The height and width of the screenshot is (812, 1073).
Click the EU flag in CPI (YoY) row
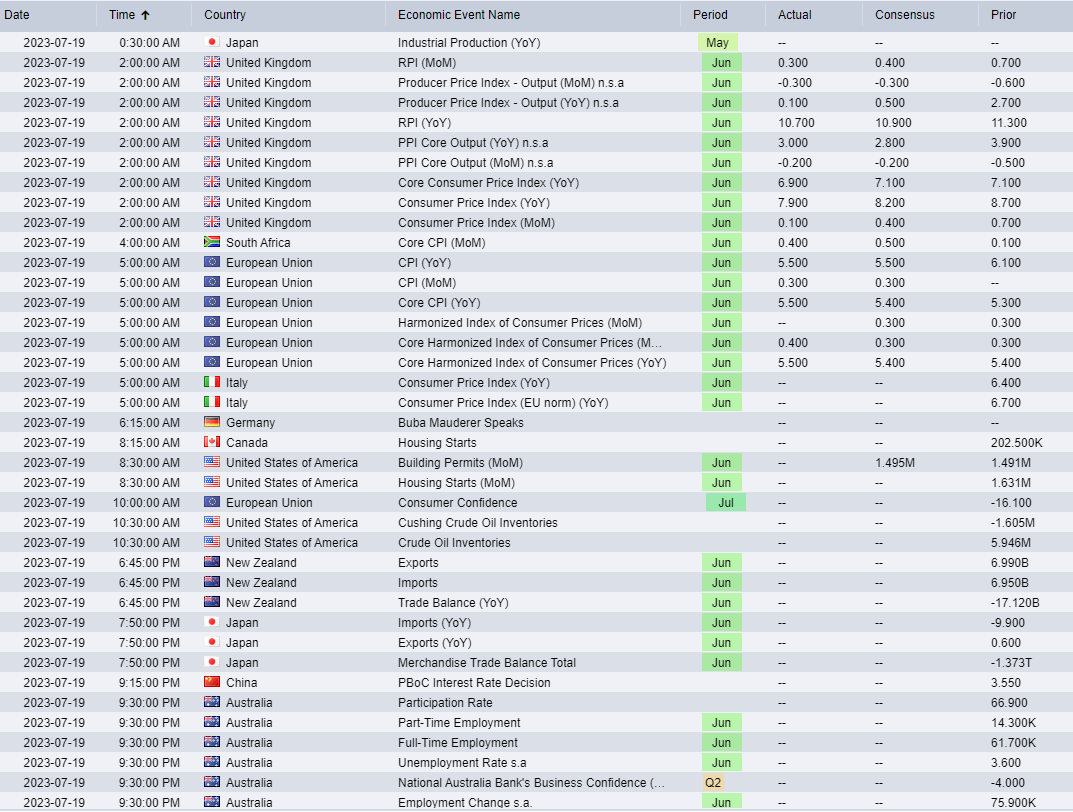point(212,262)
